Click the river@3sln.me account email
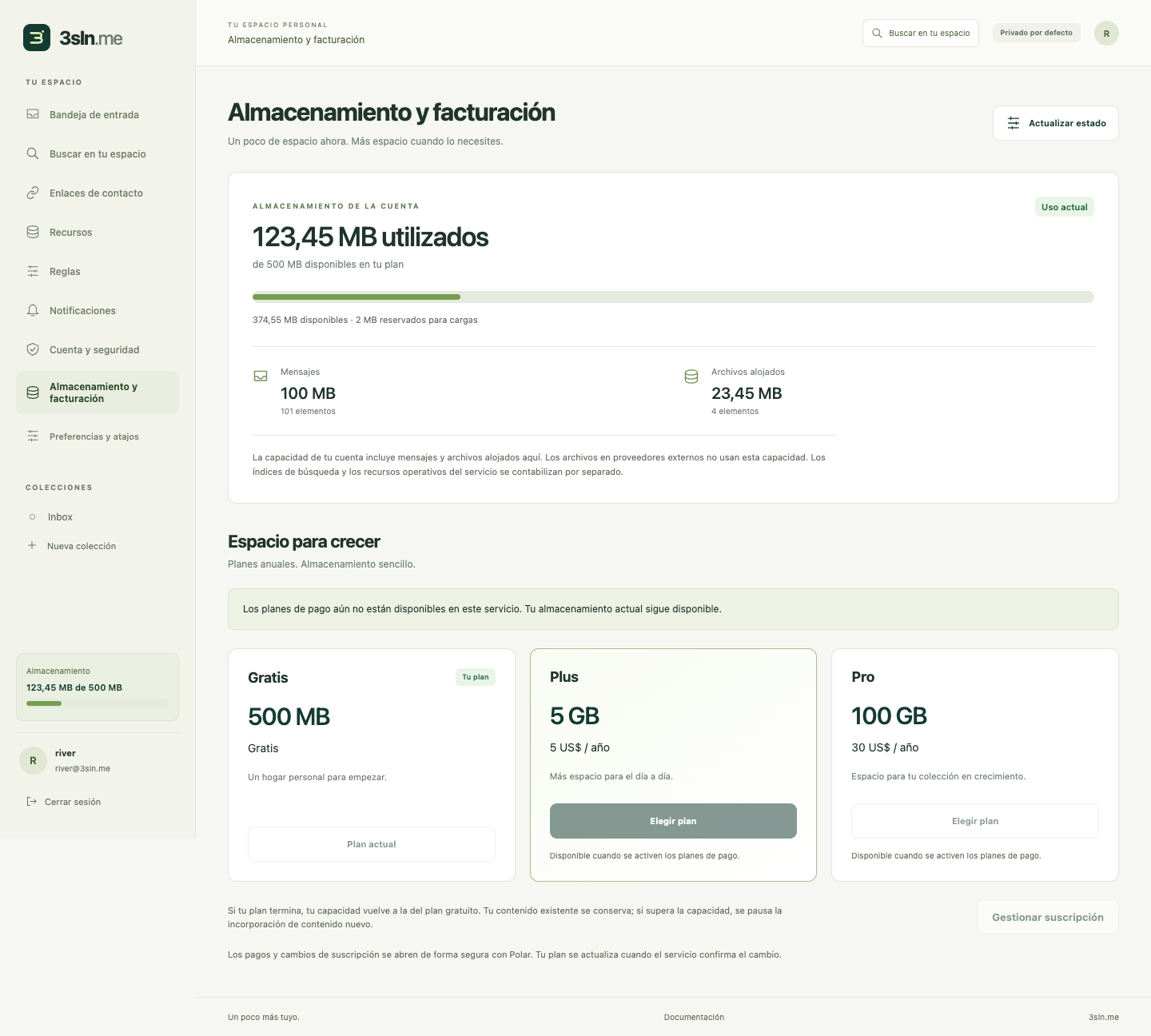 82,768
